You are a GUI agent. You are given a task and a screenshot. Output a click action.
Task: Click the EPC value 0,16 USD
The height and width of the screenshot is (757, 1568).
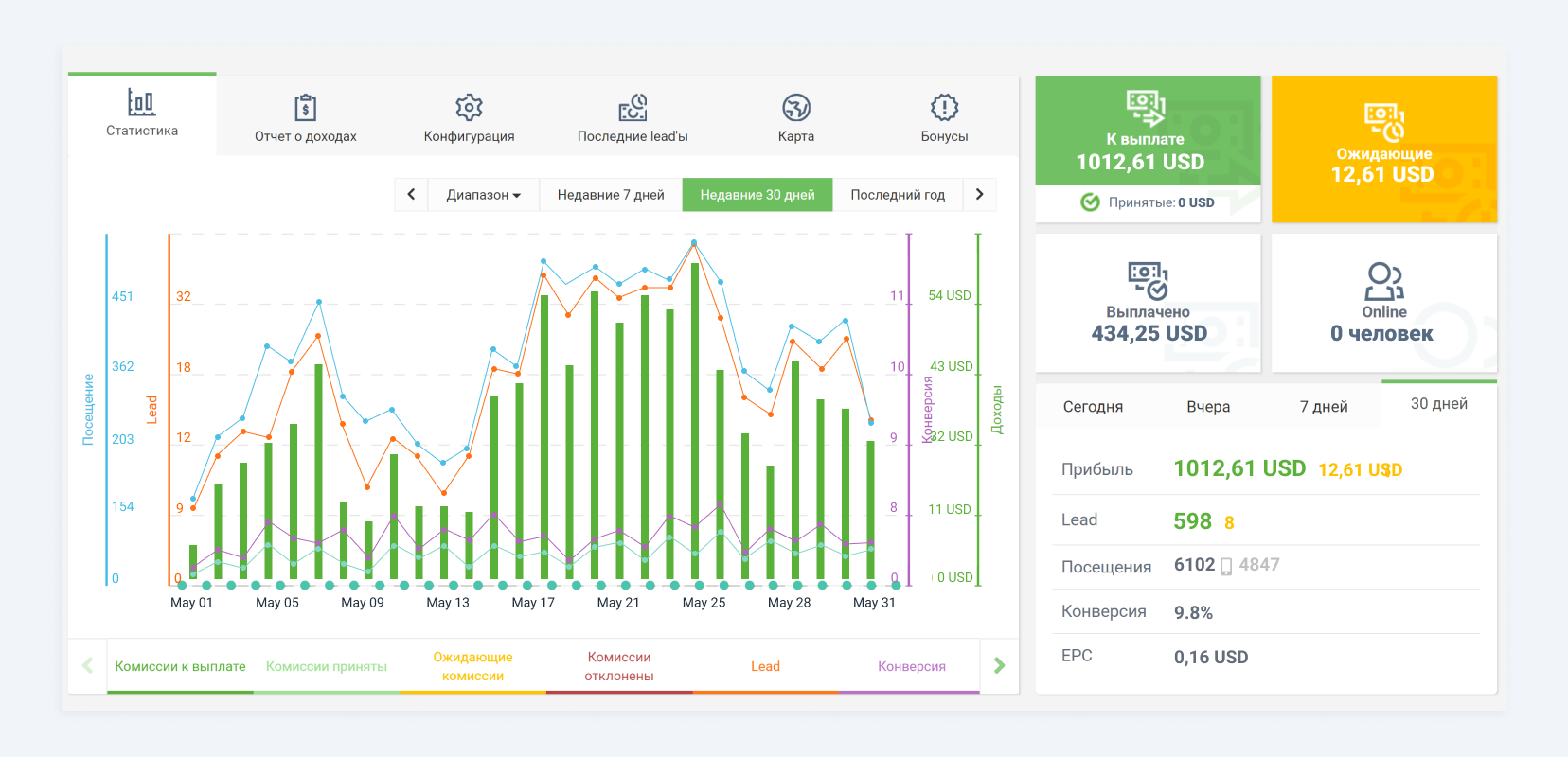pyautogui.click(x=1211, y=657)
